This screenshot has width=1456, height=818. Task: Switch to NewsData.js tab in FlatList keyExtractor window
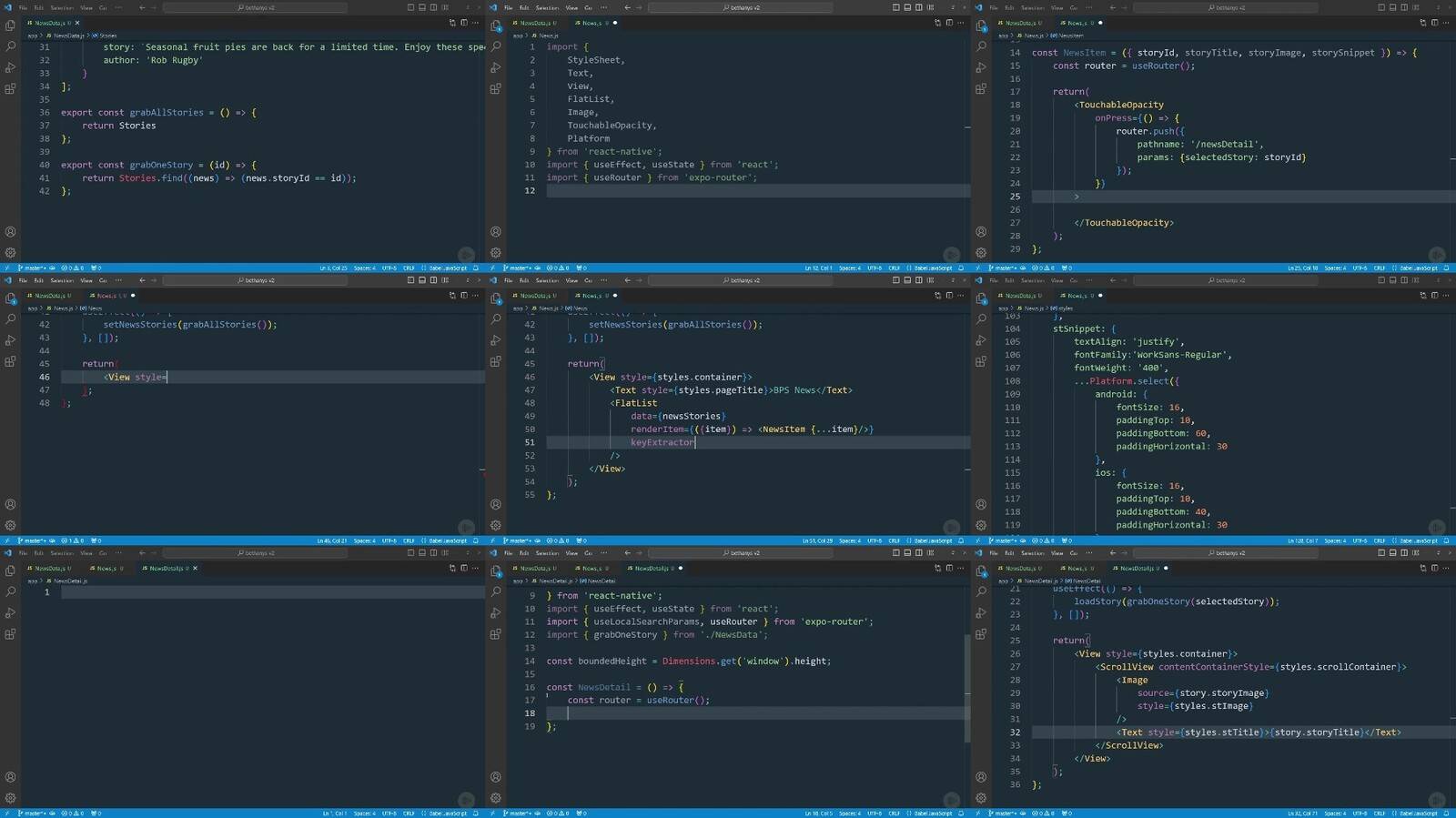tap(534, 296)
